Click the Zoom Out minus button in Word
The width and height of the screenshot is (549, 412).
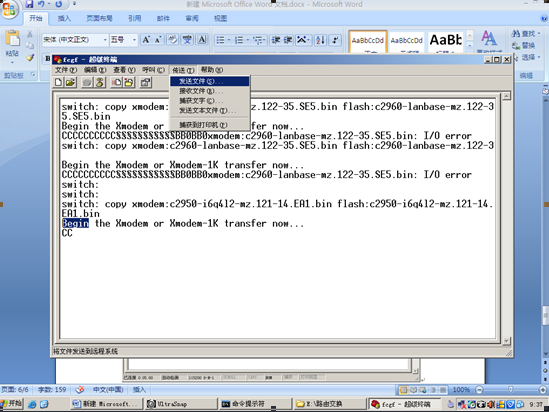(479, 390)
